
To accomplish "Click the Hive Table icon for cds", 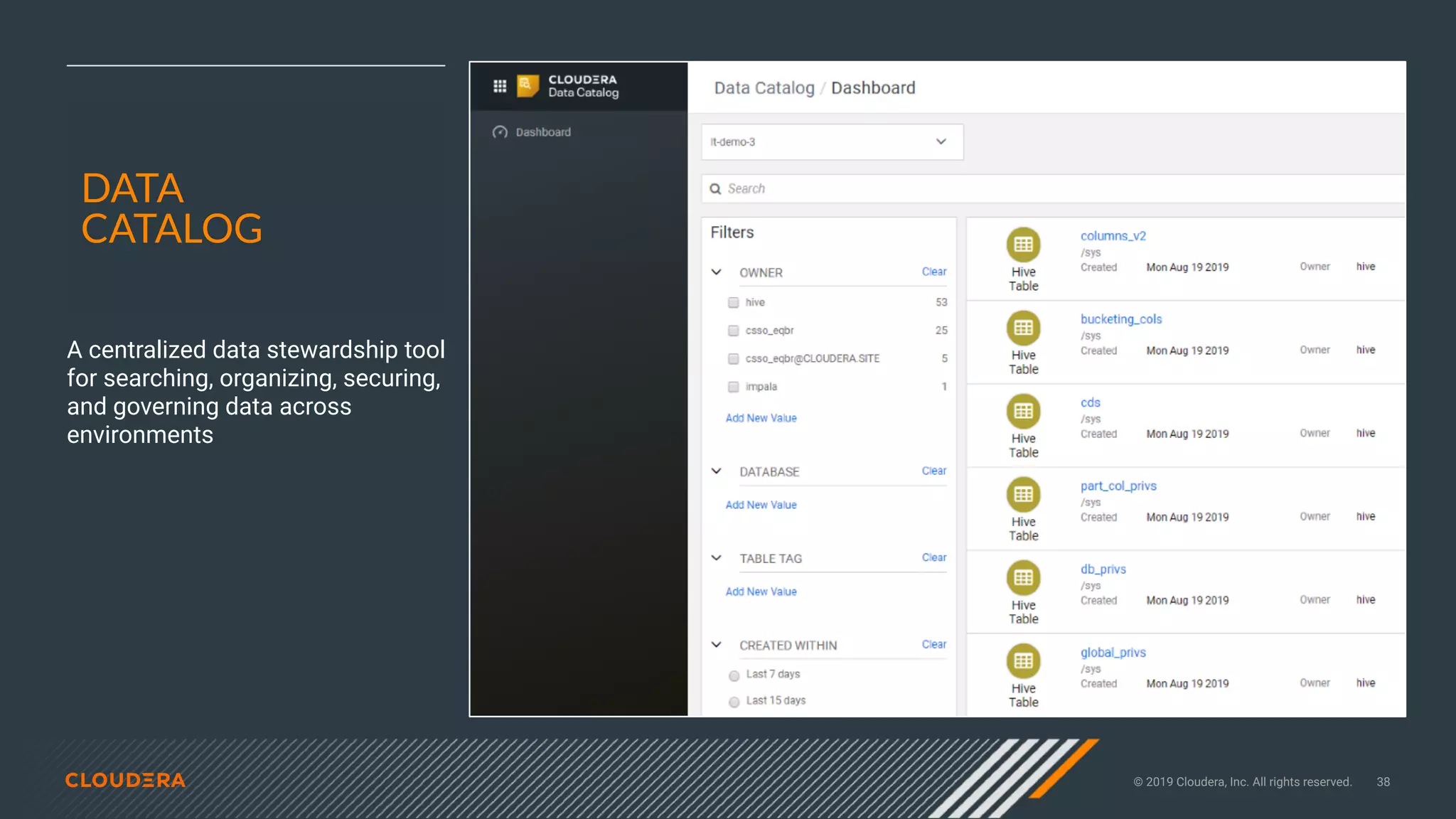I will point(1023,411).
